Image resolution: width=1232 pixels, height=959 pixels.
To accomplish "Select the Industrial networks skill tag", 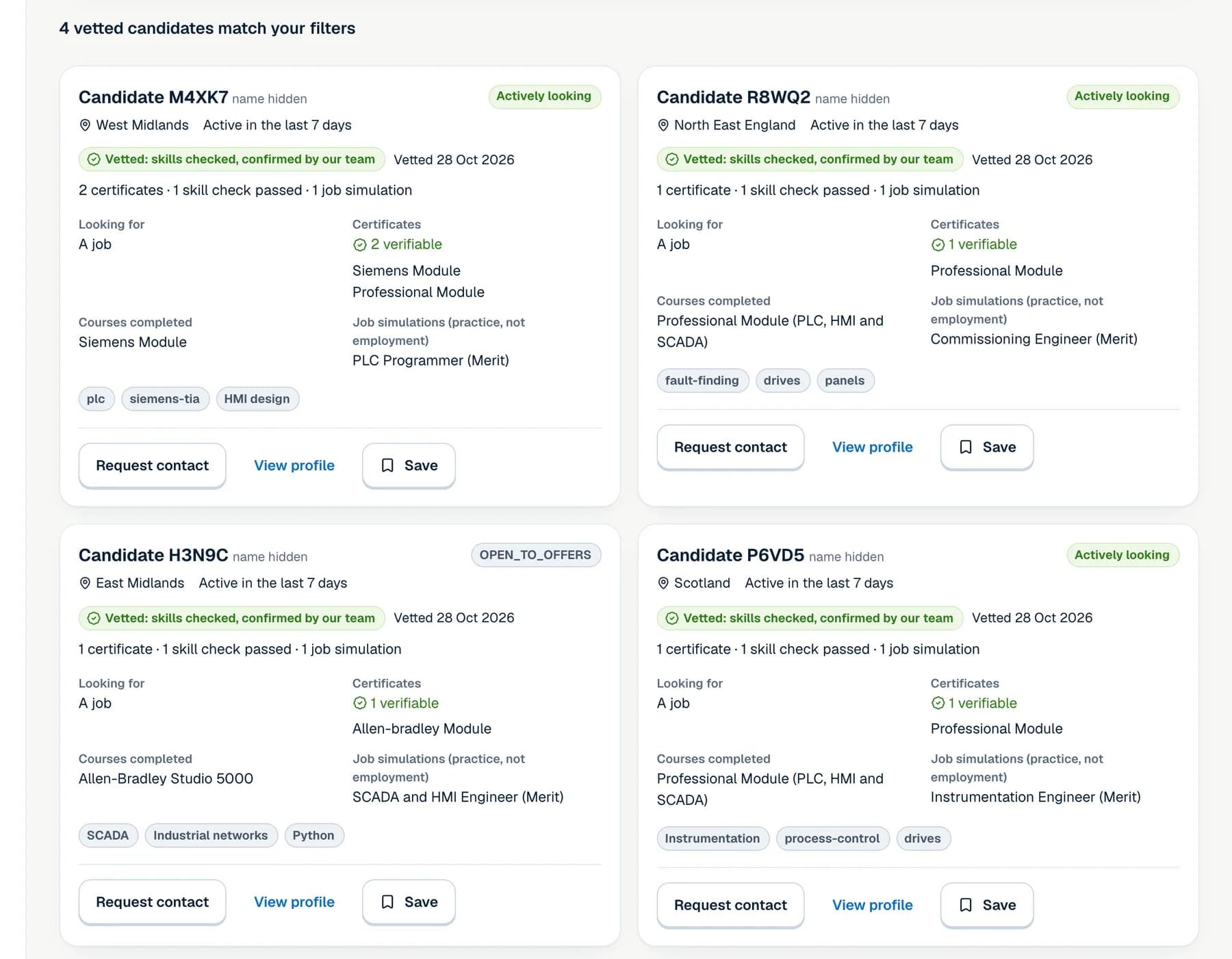I will coord(211,836).
